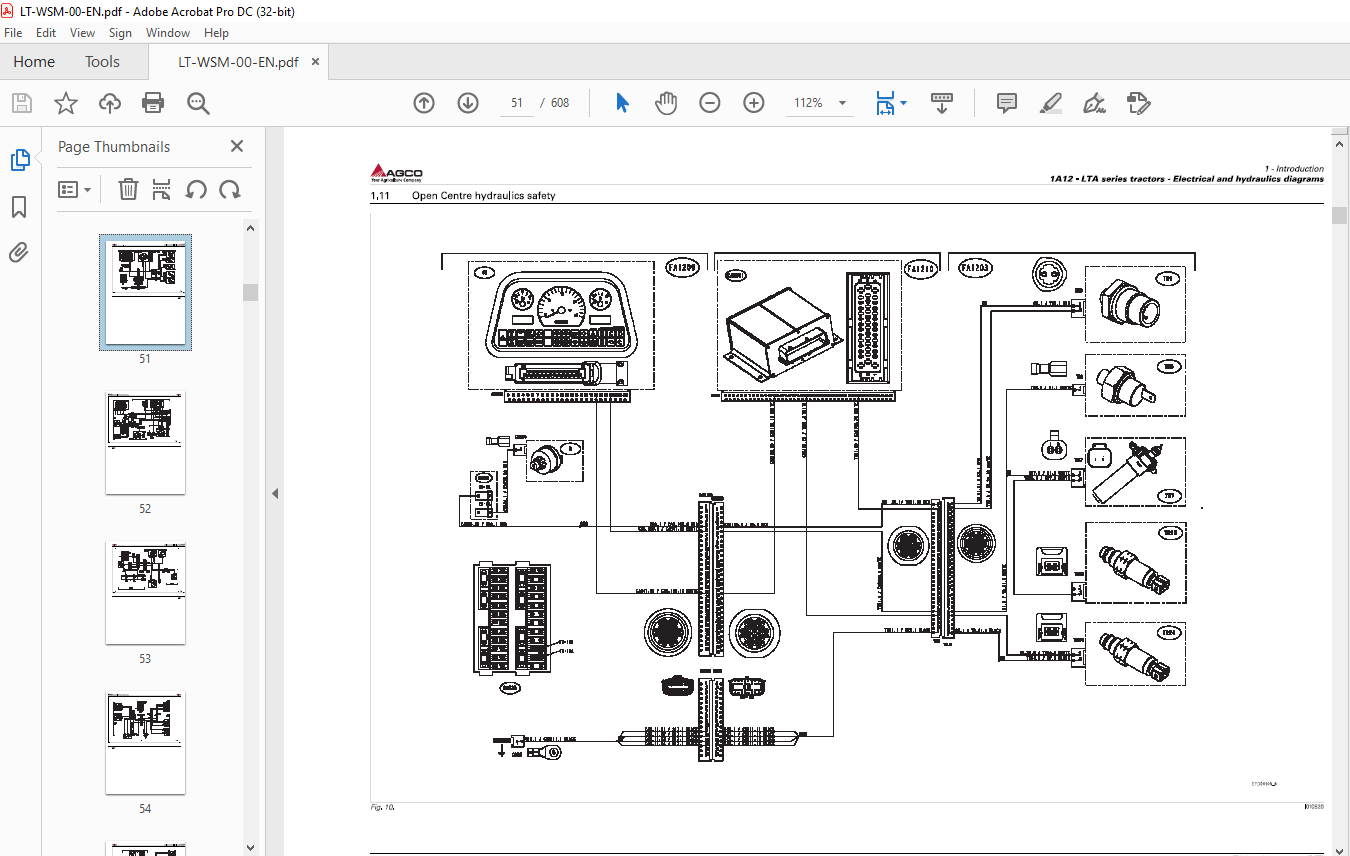Click the Fit page width icon
This screenshot has width=1350, height=856.
(885, 103)
